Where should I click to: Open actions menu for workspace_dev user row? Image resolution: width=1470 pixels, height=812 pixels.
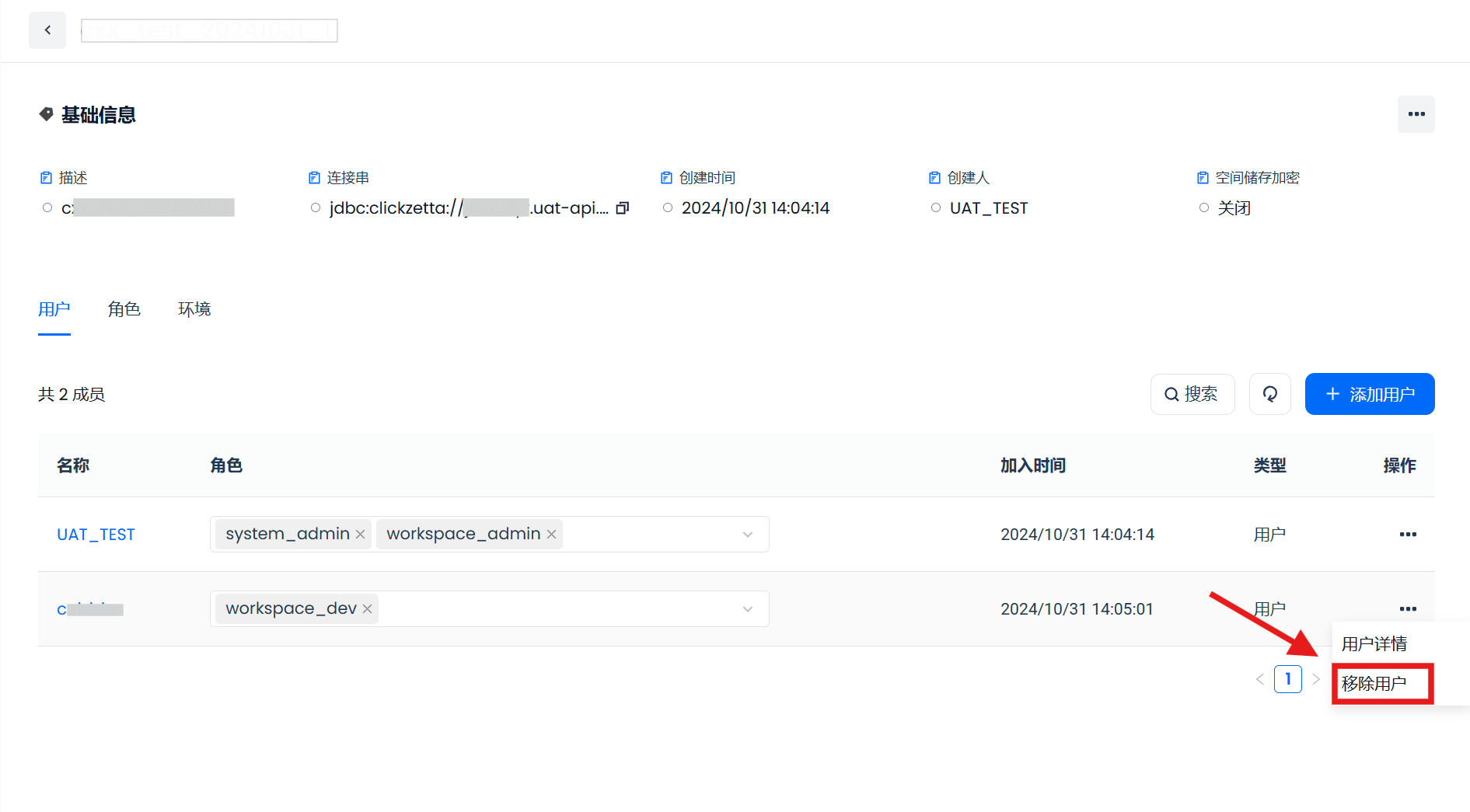(1407, 609)
